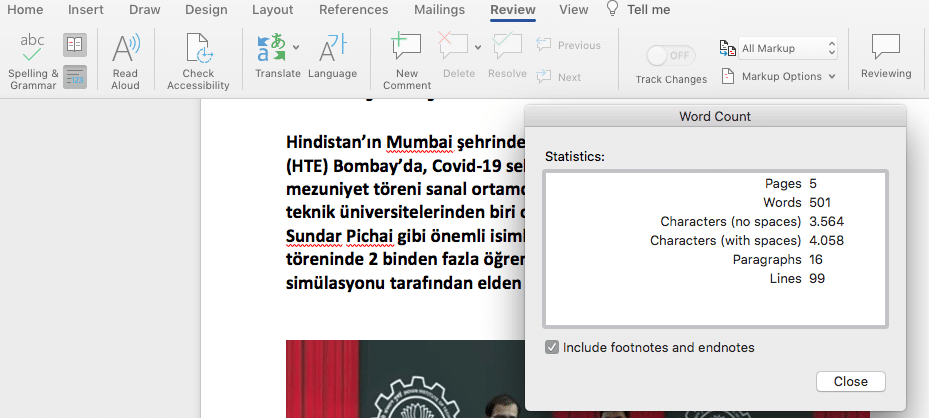The image size is (929, 418).
Task: Click the Tell me search field
Action: (649, 9)
